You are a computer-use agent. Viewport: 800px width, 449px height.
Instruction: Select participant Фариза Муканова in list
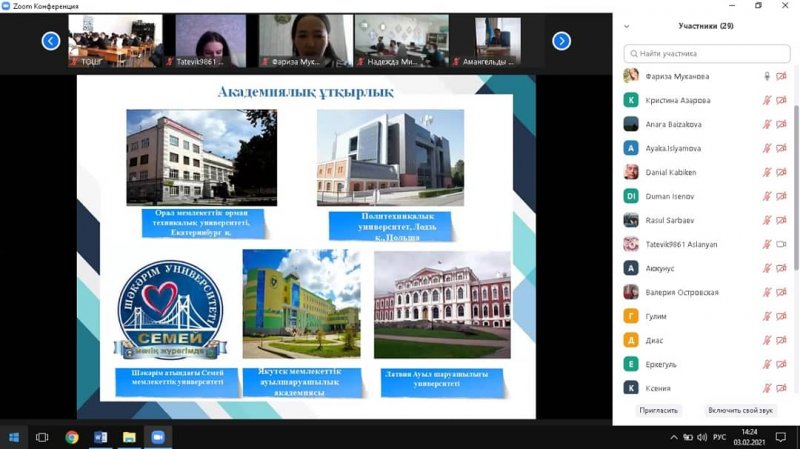707,76
